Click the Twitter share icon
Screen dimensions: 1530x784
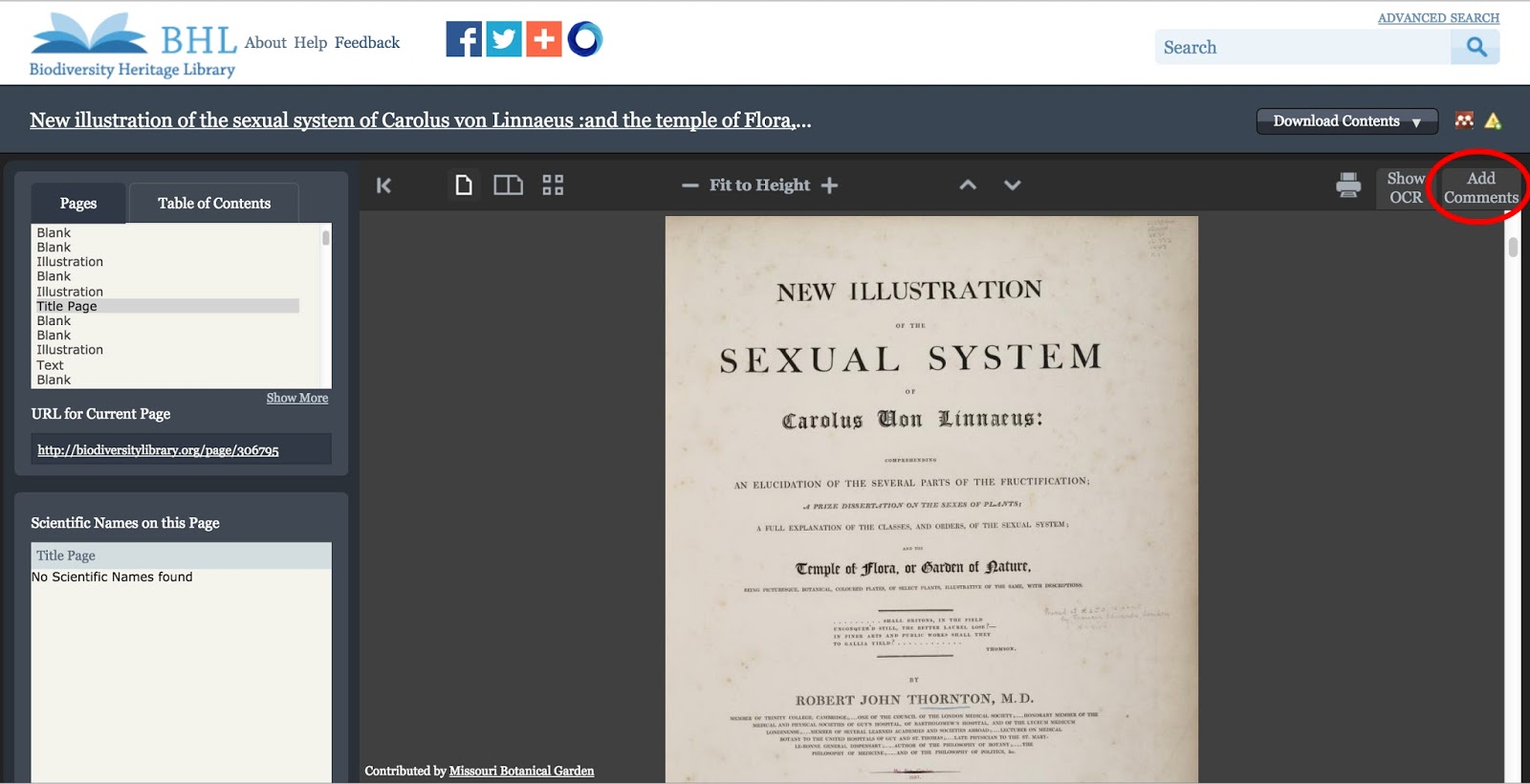pyautogui.click(x=504, y=39)
